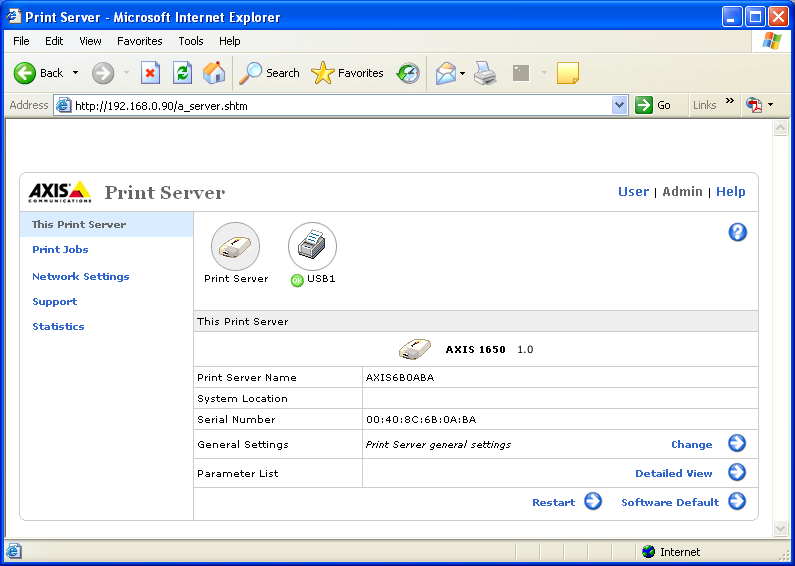The image size is (795, 566).
Task: Click the Admin link in the header
Action: [682, 192]
